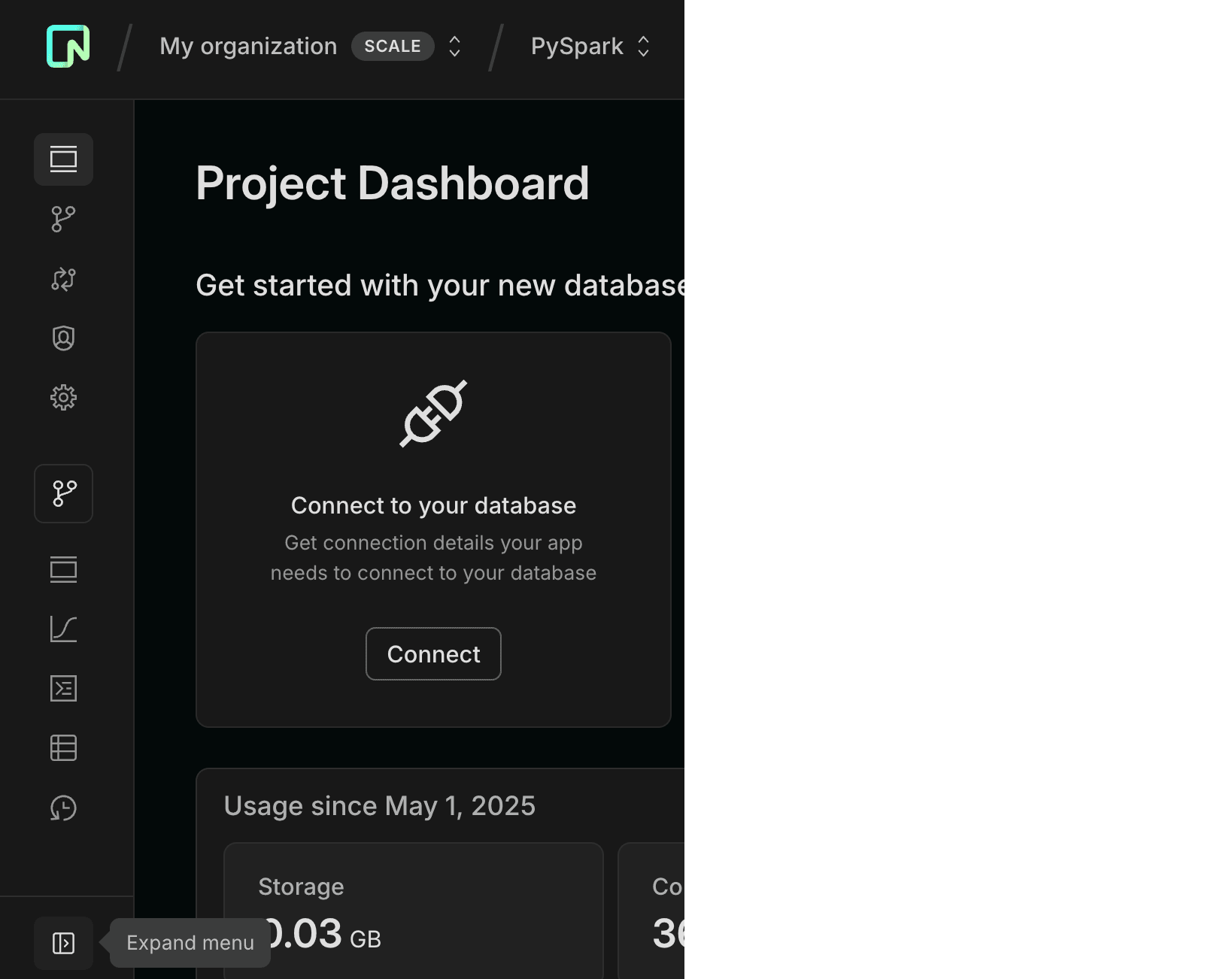Viewport: 1232px width, 979px height.
Task: Select the Roles & Security shield icon
Action: pyautogui.click(x=63, y=338)
